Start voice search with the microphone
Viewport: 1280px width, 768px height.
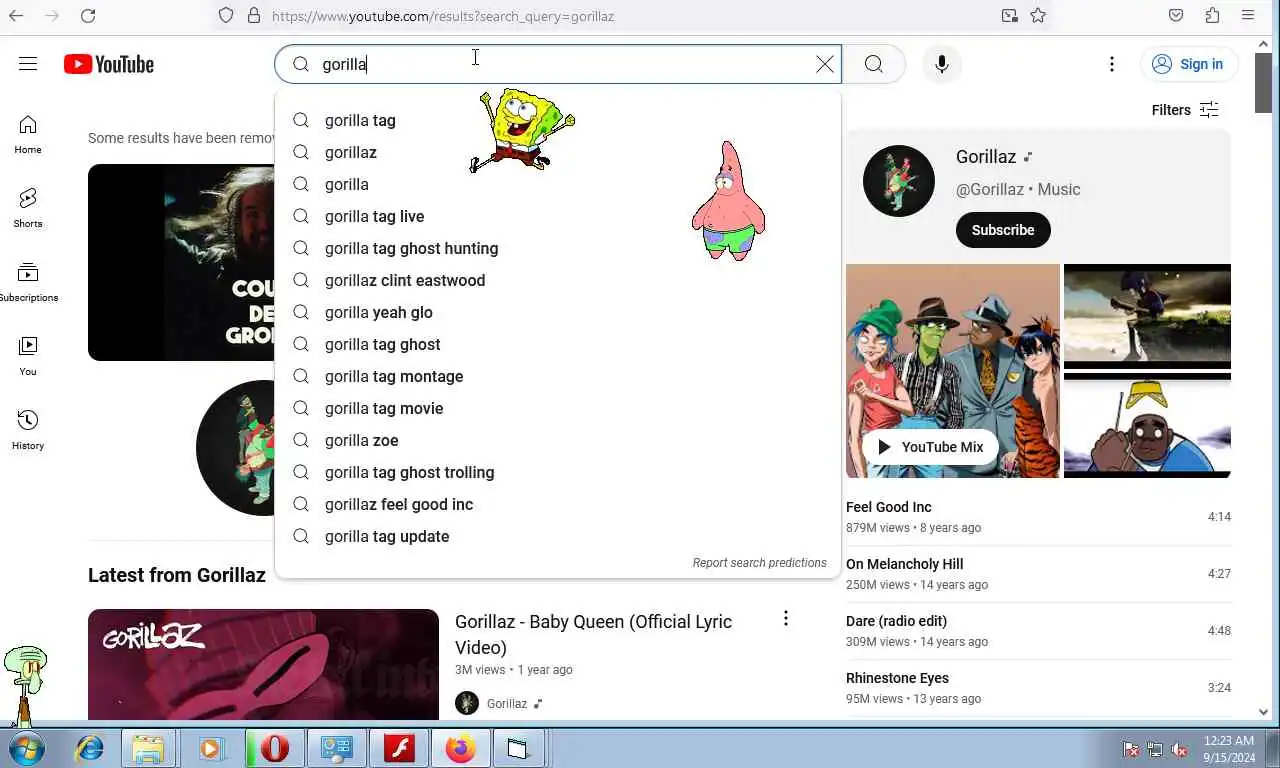click(x=941, y=64)
